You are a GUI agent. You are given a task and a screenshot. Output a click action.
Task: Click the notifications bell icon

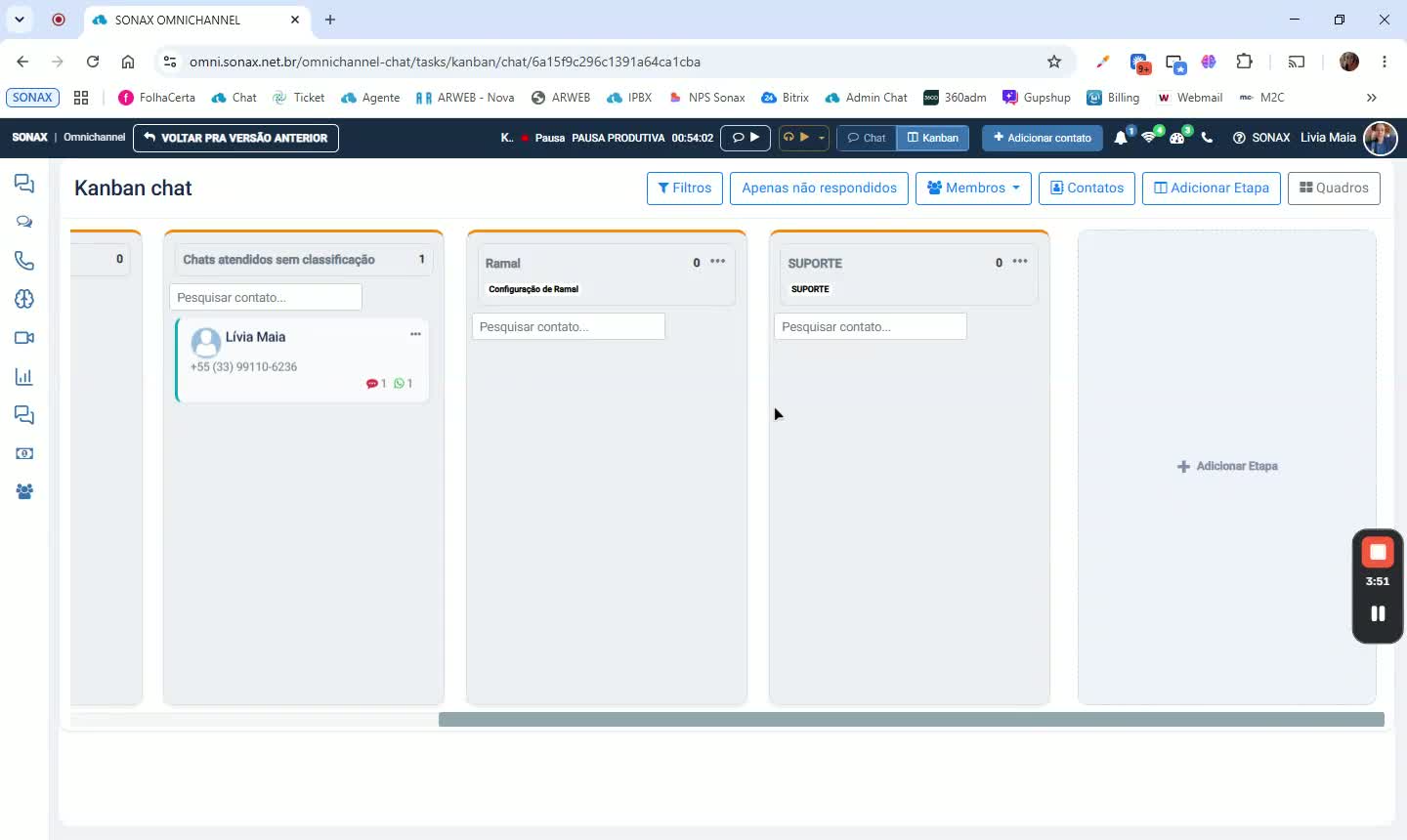1121,138
